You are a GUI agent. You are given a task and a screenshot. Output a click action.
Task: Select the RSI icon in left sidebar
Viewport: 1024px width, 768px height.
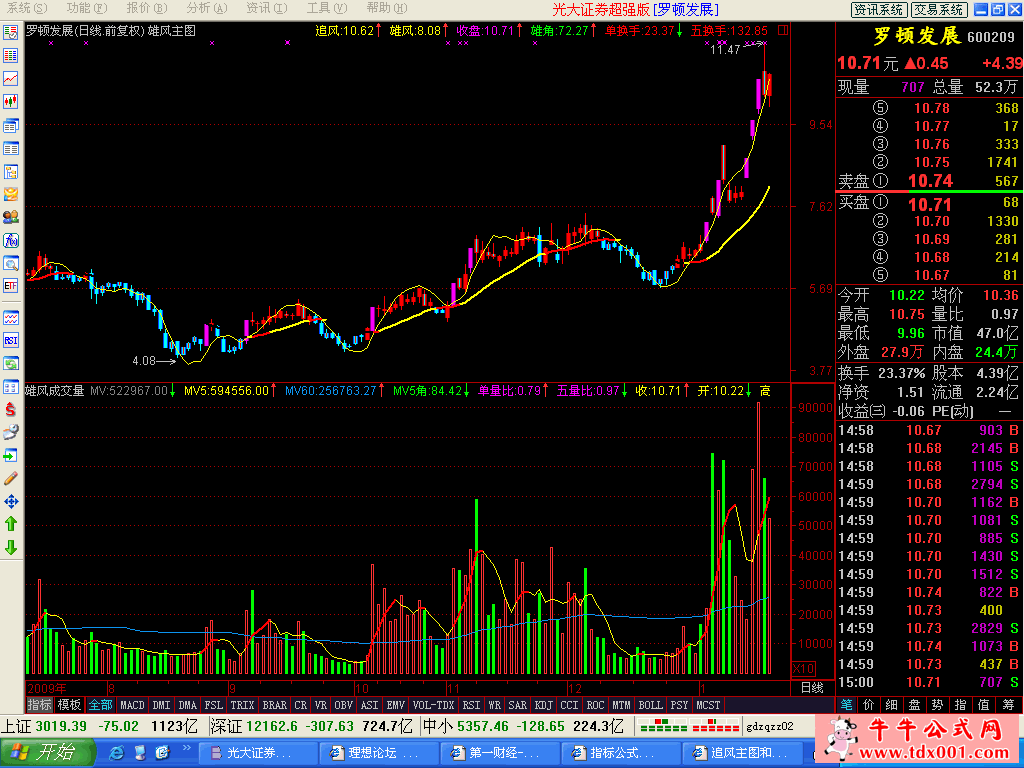[x=10, y=341]
